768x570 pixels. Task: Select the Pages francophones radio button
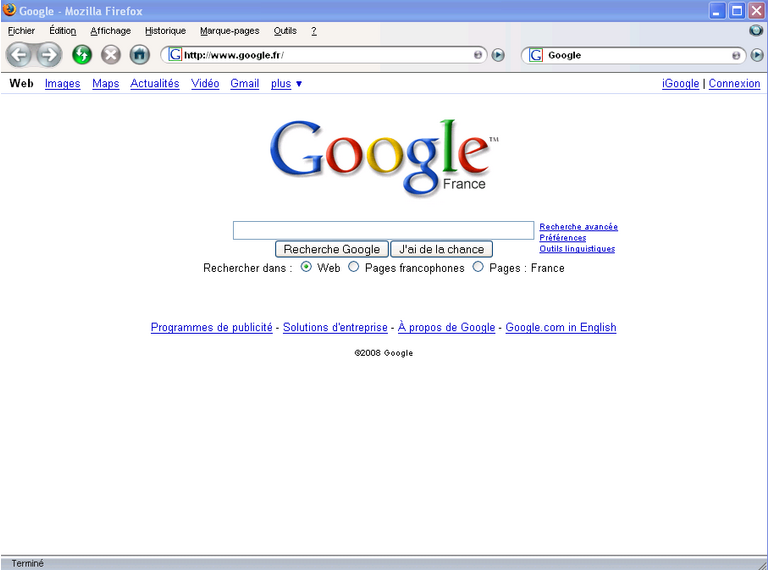tap(354, 267)
